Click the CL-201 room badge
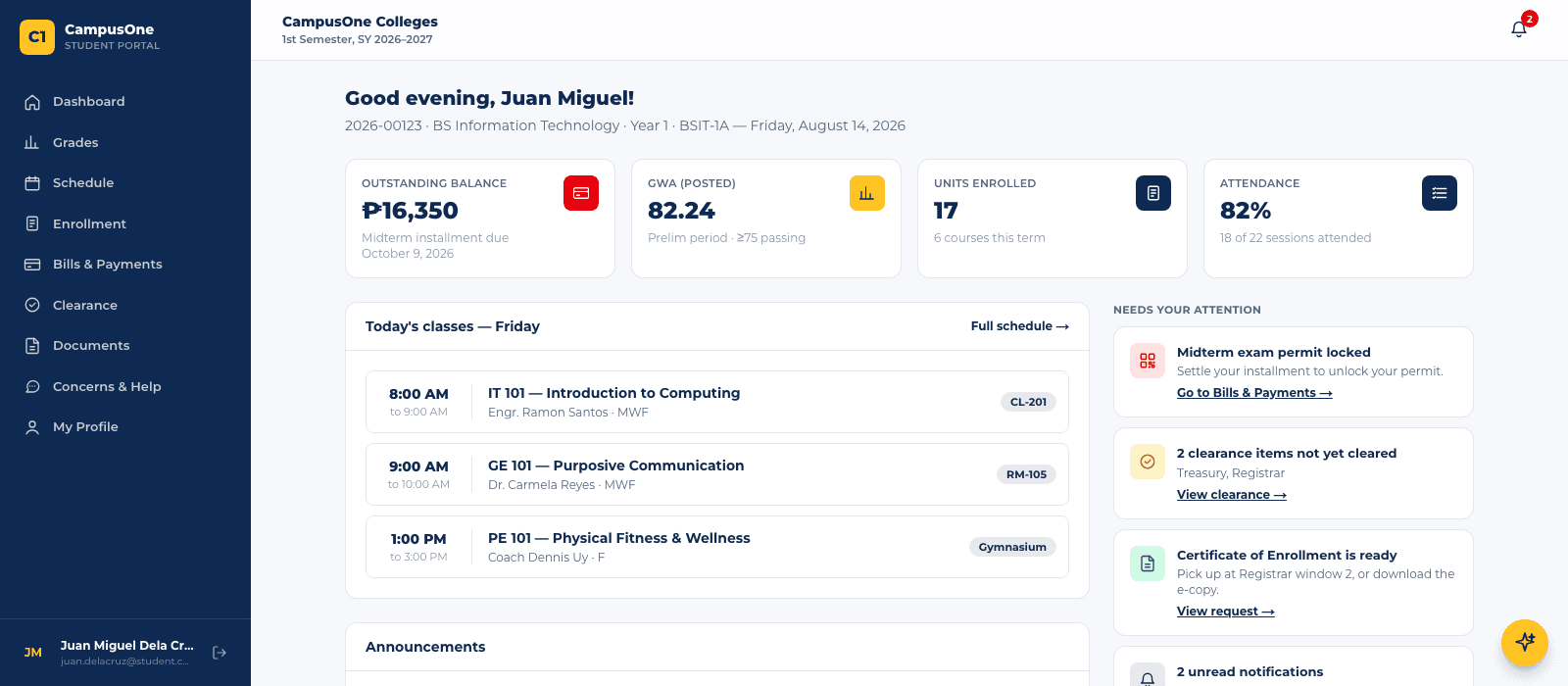The image size is (1568, 686). tap(1028, 402)
